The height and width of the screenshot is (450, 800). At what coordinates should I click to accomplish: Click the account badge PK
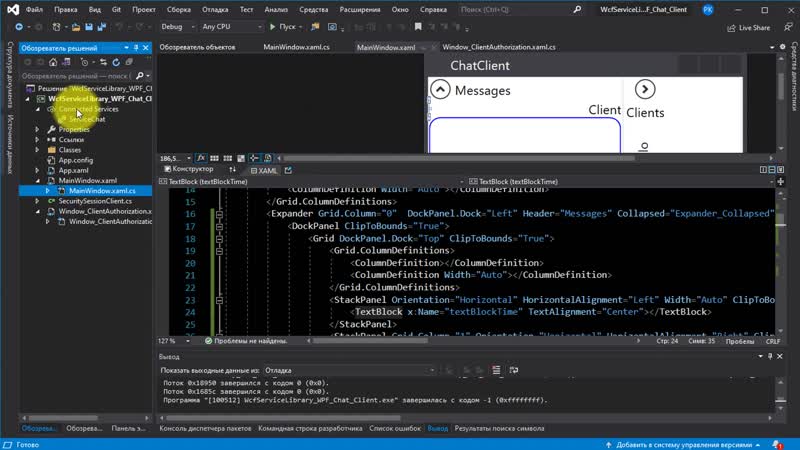(708, 10)
